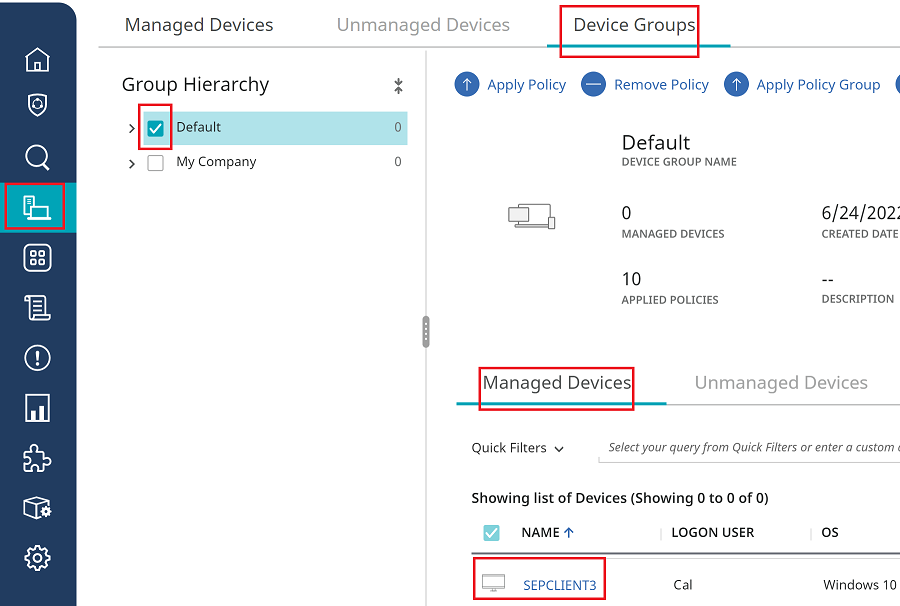Open the Quick Filters dropdown
This screenshot has width=900, height=606.
click(516, 448)
